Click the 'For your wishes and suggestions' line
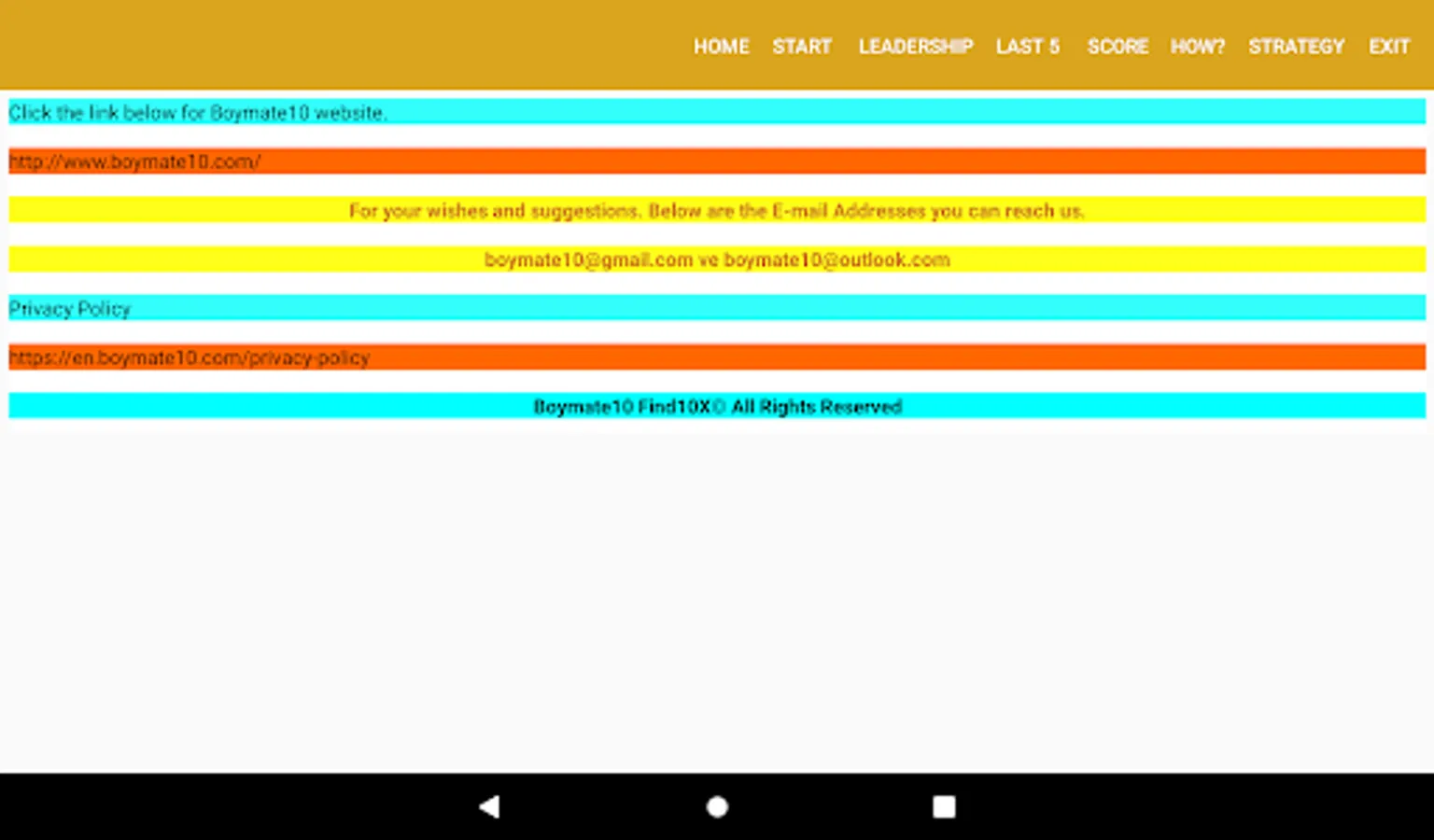Viewport: 1434px width, 840px height. pyautogui.click(x=717, y=210)
